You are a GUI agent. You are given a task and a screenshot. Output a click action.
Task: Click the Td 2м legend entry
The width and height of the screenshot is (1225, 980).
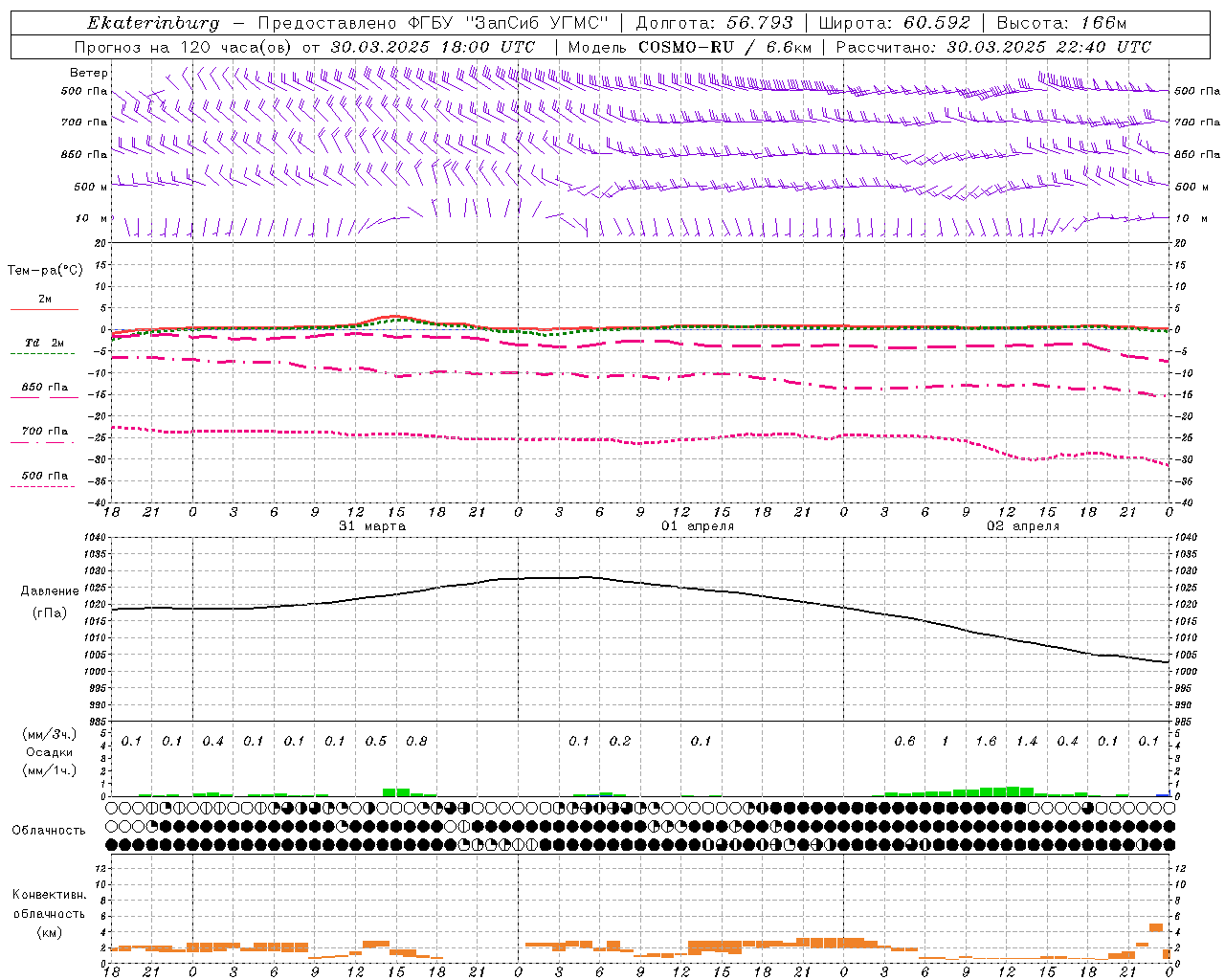pyautogui.click(x=44, y=343)
